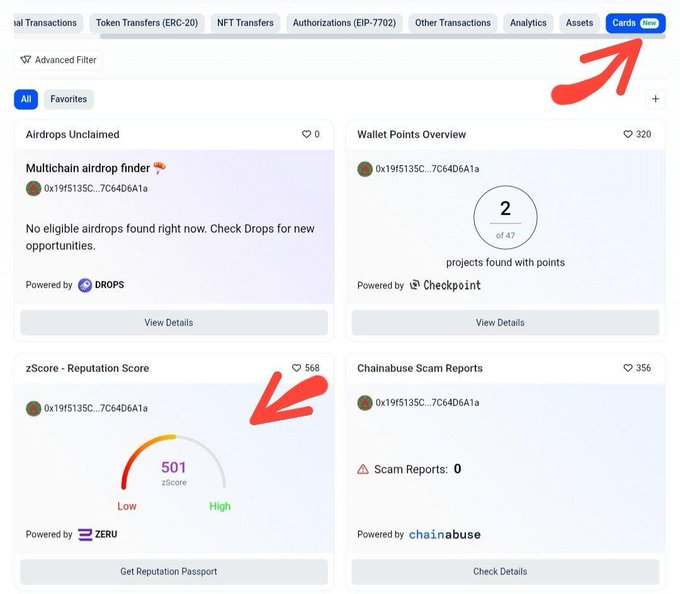Click the ZERU logo
Screen dimensions: 680x594
pos(98,534)
